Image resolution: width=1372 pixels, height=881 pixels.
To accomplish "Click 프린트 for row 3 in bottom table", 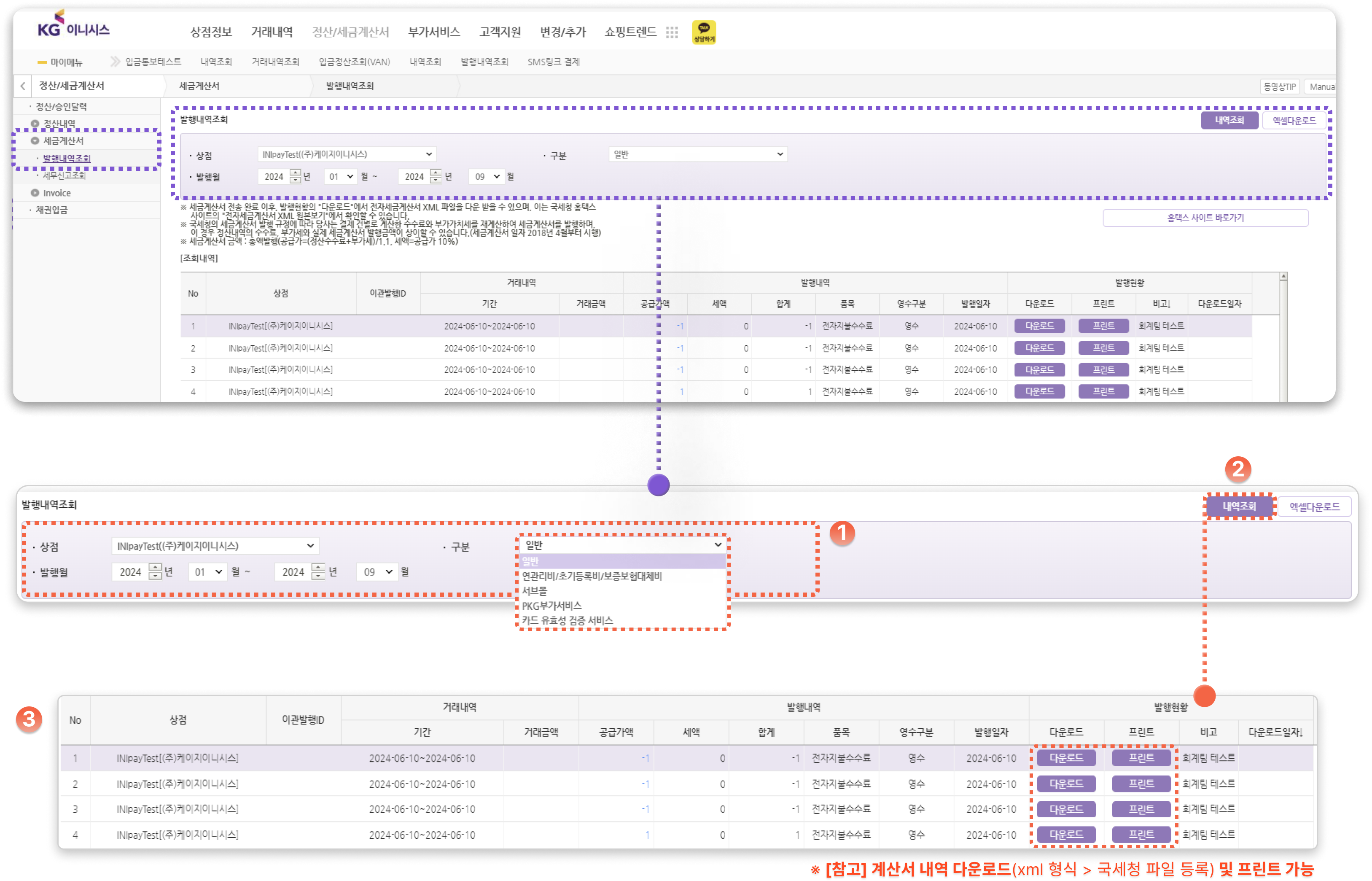I will tap(1141, 809).
